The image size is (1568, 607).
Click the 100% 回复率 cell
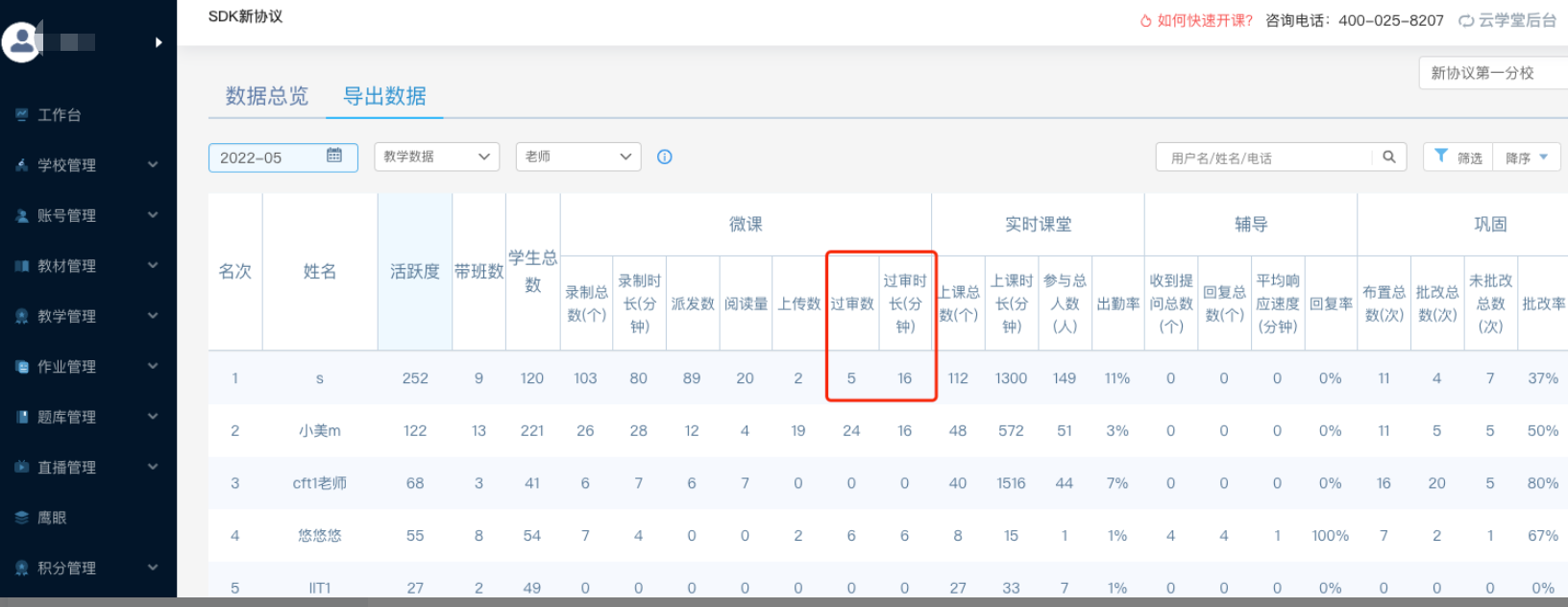click(1331, 536)
